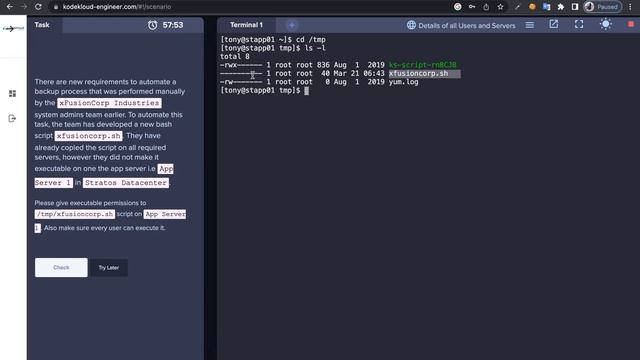
Task: Click the KodeKloud logo in the sidebar
Action: (13, 29)
